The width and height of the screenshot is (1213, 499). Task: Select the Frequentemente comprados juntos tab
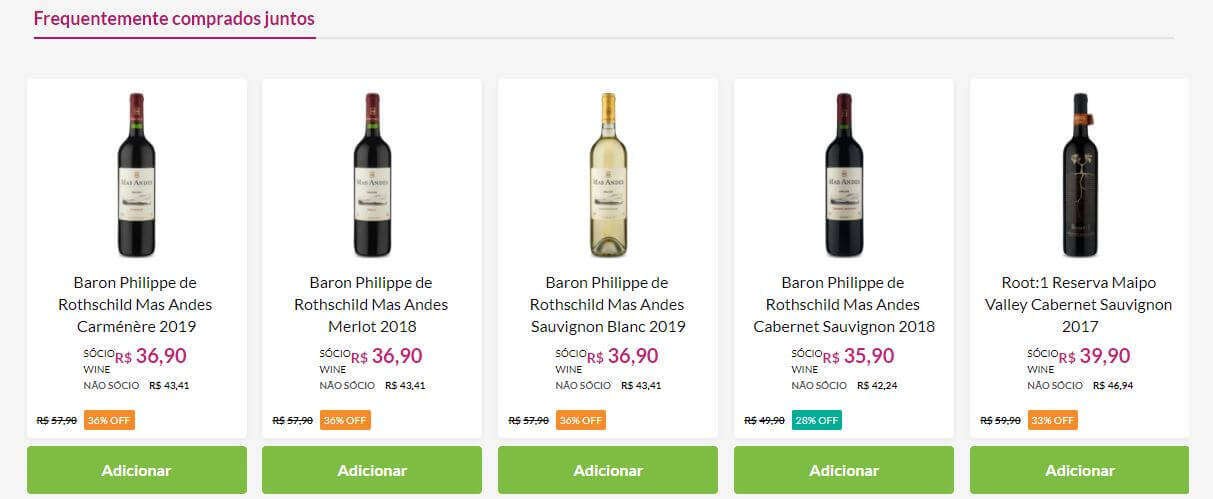pos(174,19)
